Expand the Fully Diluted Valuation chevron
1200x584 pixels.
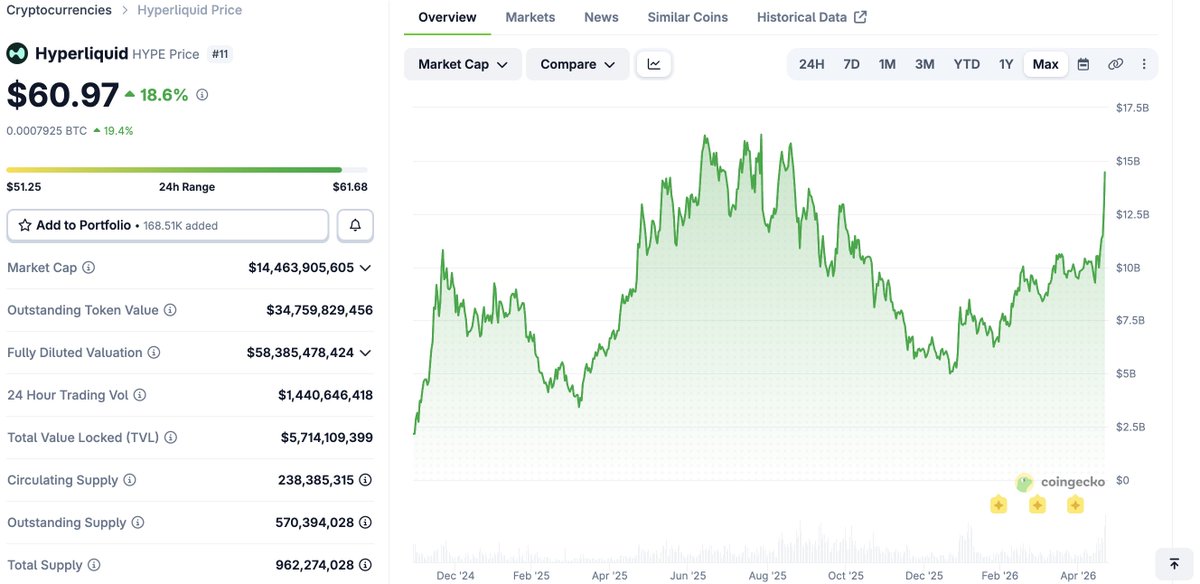365,353
